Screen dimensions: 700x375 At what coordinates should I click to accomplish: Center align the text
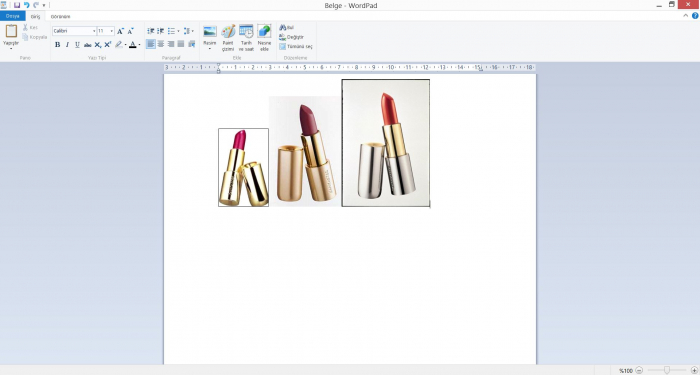[161, 44]
